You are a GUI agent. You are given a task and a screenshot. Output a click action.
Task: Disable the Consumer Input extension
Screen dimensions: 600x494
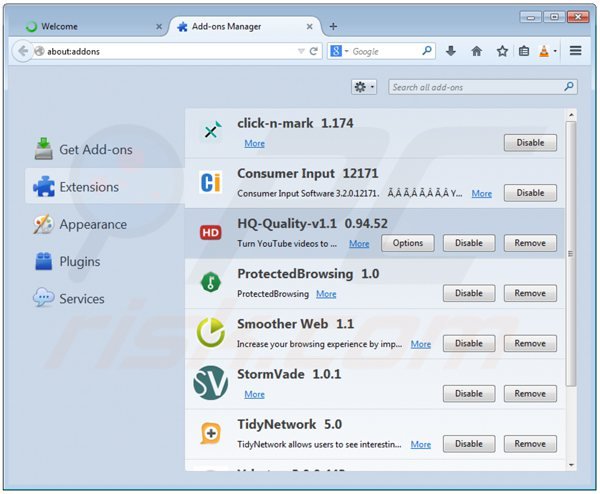point(530,193)
